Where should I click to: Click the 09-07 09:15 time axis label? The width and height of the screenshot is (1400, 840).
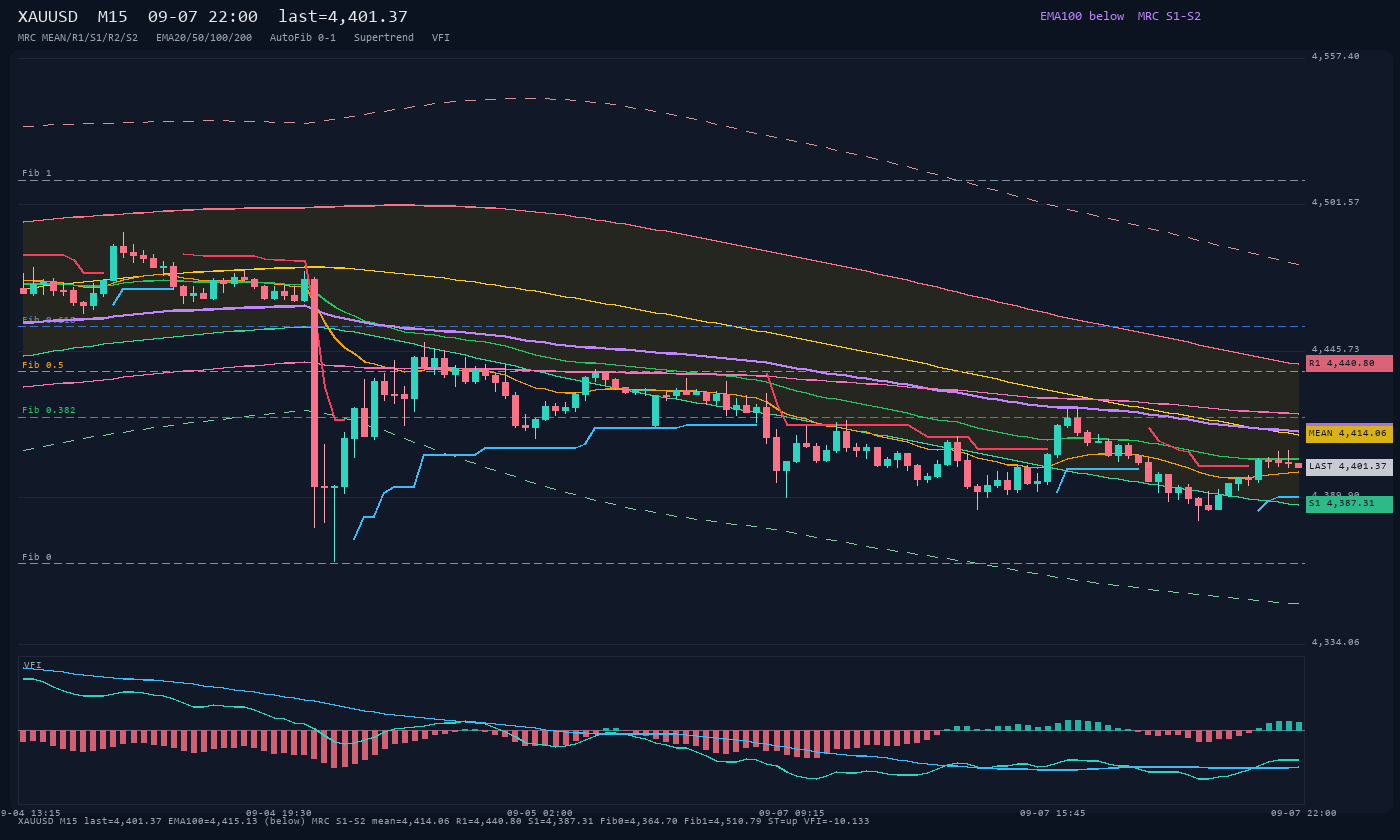click(792, 813)
